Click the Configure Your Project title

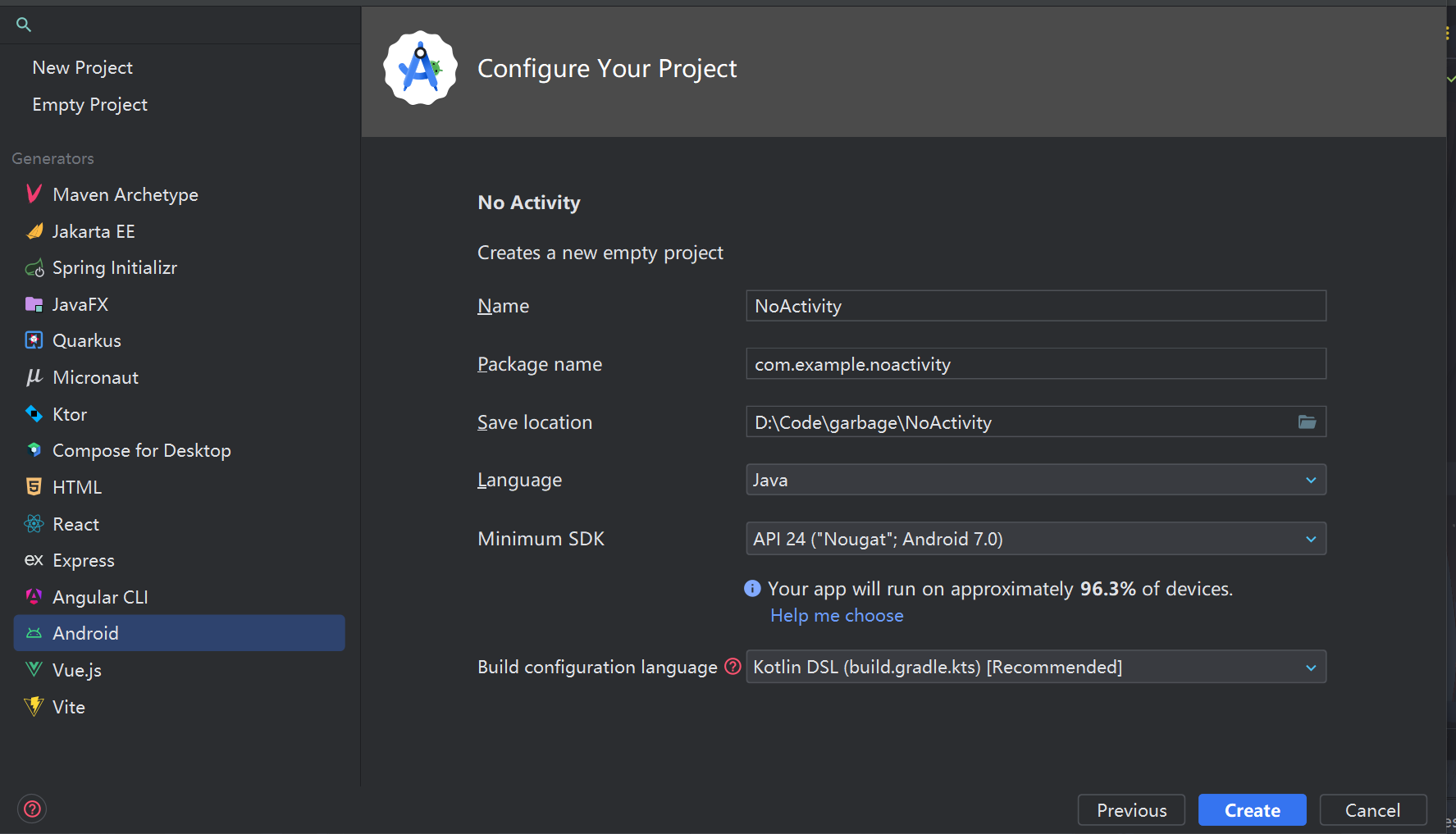click(607, 68)
